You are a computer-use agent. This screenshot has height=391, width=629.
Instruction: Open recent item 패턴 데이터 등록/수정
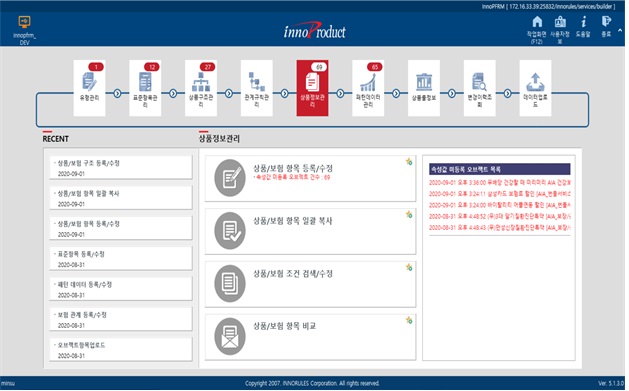point(121,289)
